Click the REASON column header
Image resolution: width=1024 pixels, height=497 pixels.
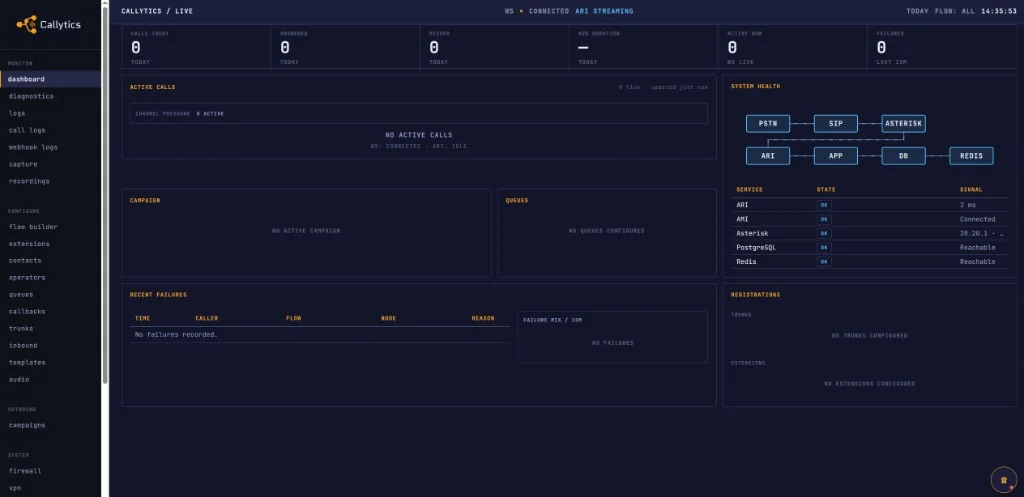[x=483, y=319]
